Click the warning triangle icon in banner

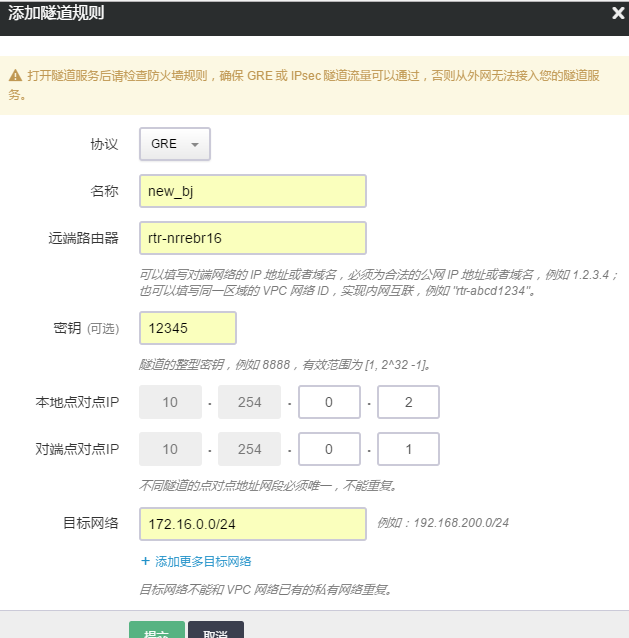pos(16,76)
